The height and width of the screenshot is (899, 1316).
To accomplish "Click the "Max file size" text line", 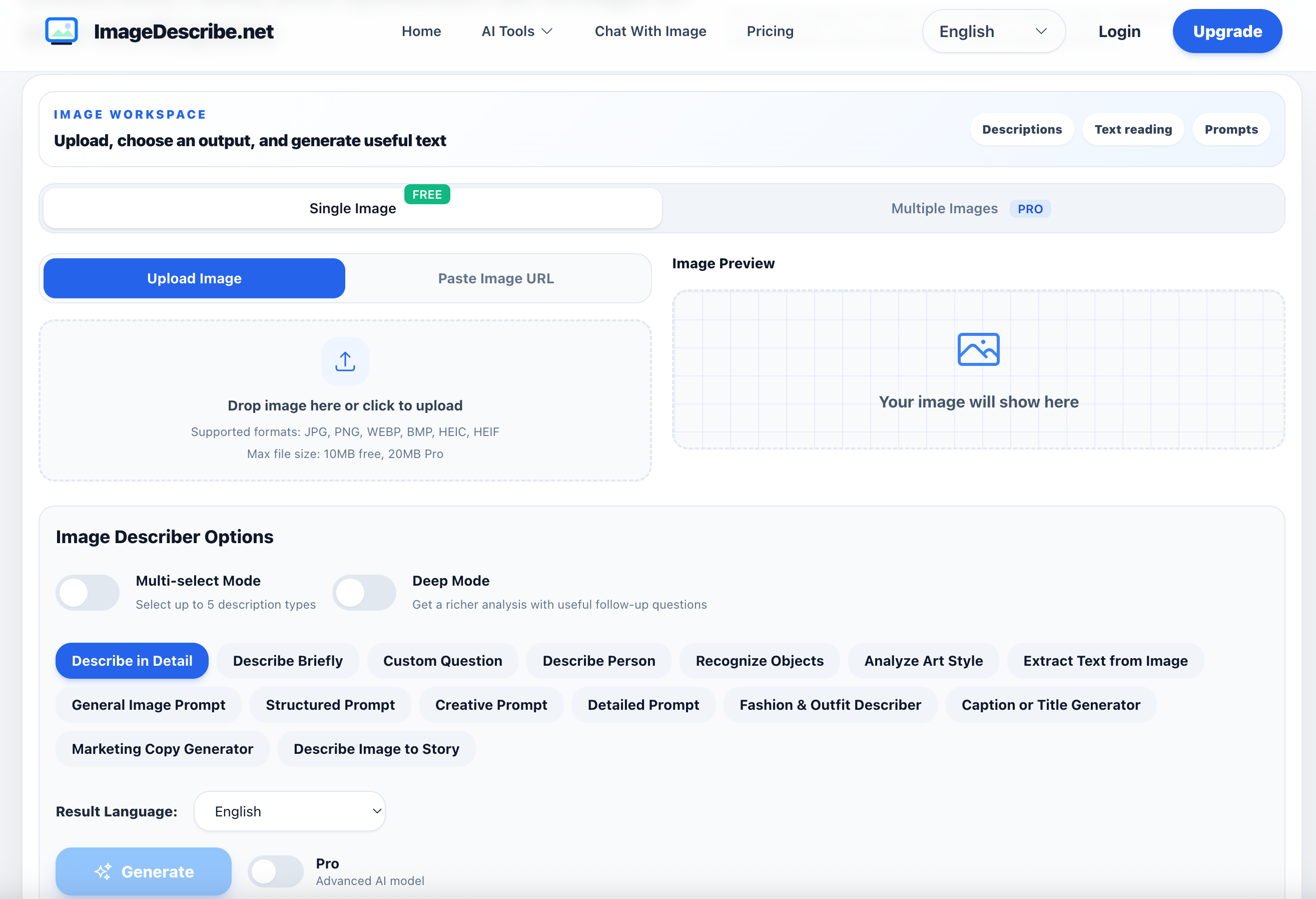I will 345,454.
